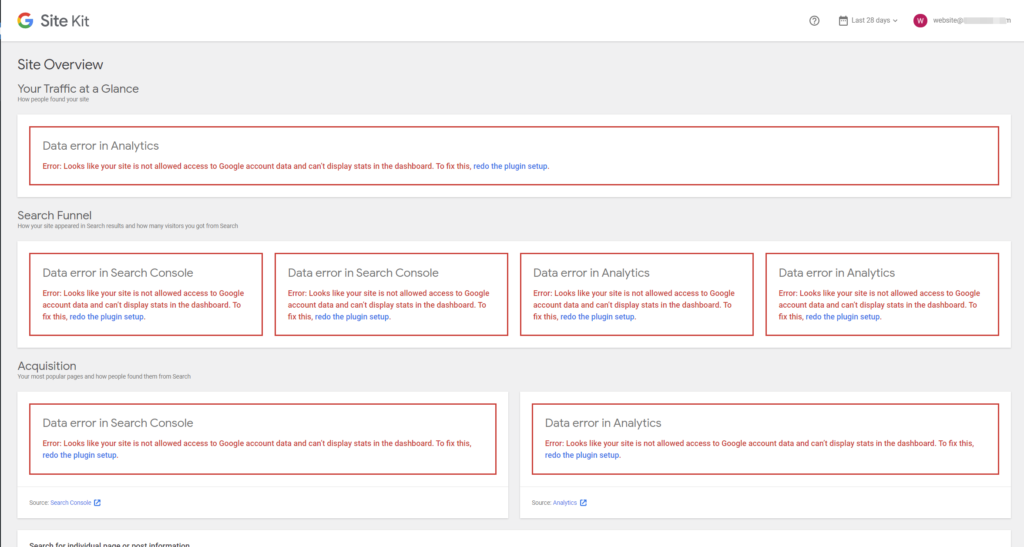The image size is (1024, 547).
Task: Click redo the plugin setup in Traffic at a Glance
Action: tap(510, 166)
